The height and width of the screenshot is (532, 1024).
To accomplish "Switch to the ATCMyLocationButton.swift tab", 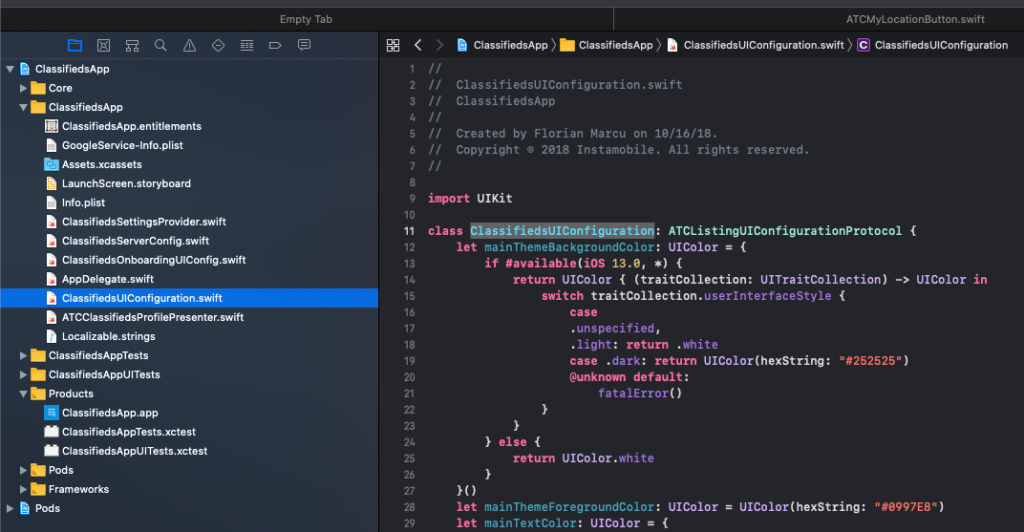I will (x=915, y=20).
